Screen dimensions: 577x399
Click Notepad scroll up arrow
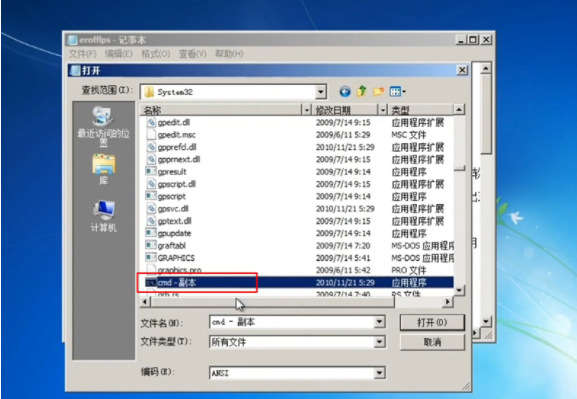(486, 68)
